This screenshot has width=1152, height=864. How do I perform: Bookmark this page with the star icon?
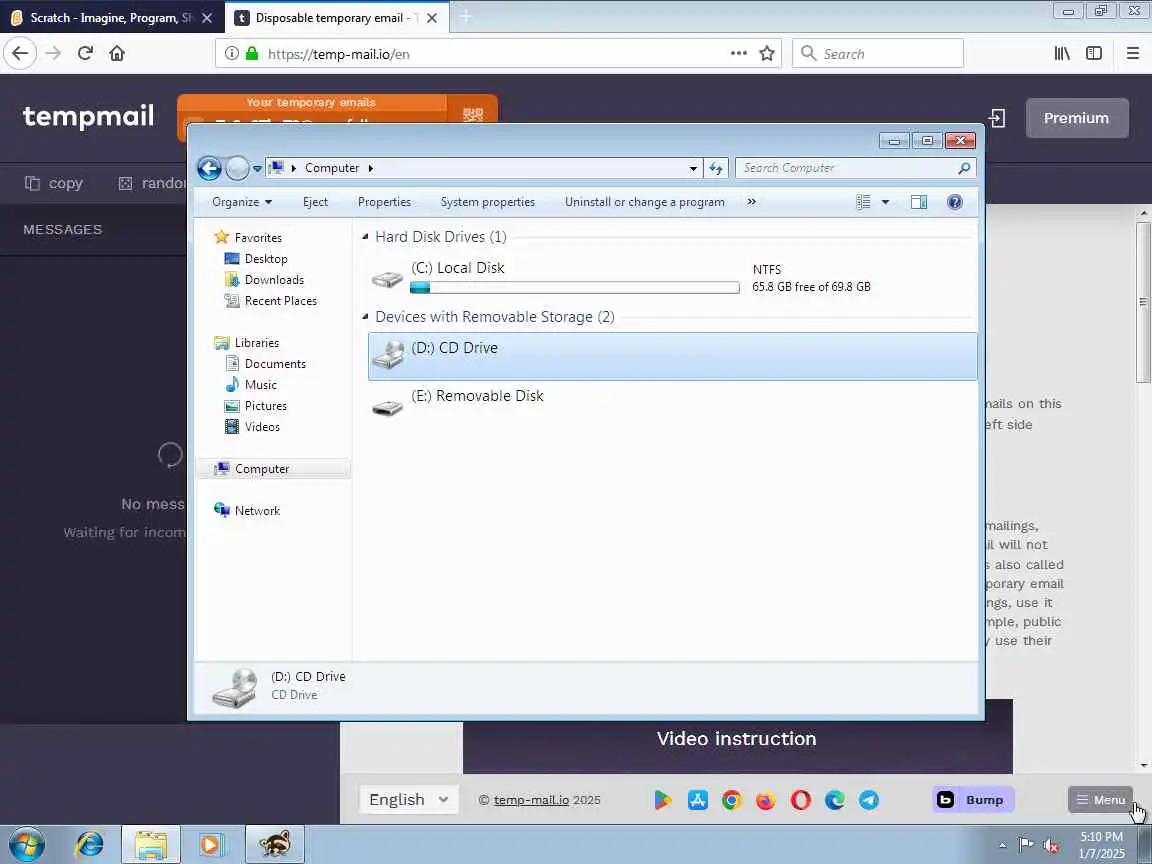pos(767,54)
